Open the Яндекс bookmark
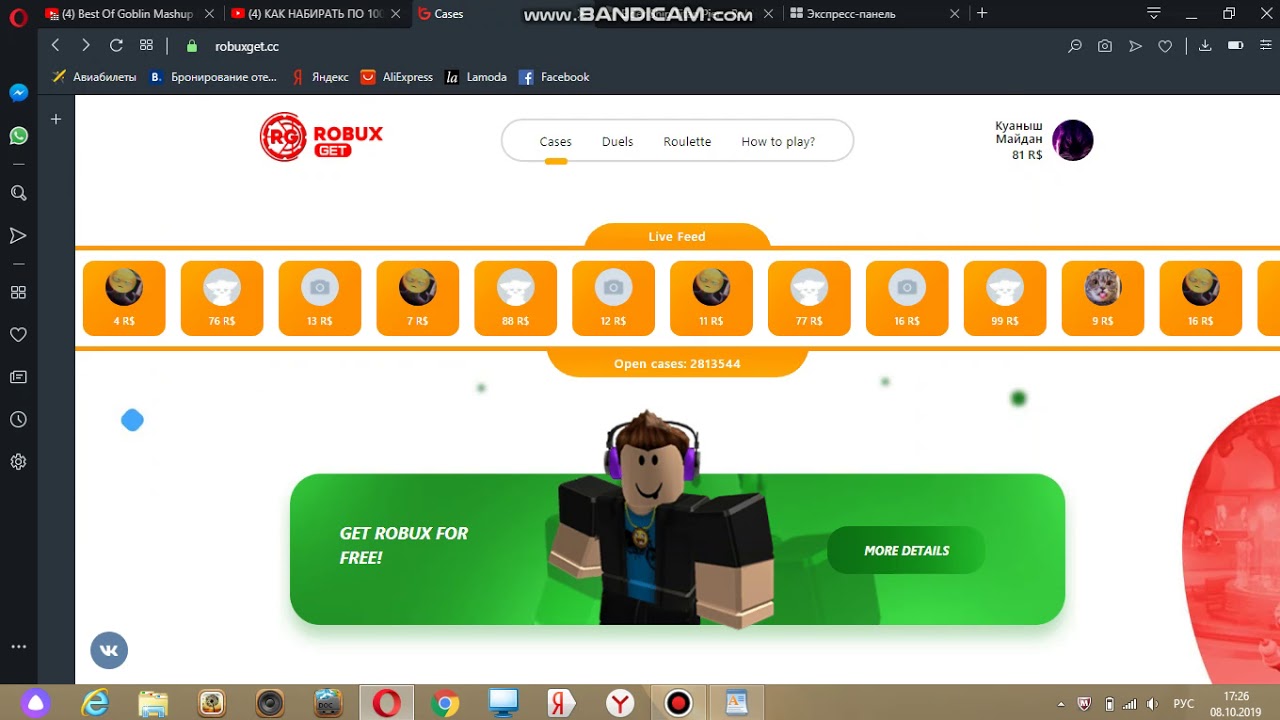 320,77
